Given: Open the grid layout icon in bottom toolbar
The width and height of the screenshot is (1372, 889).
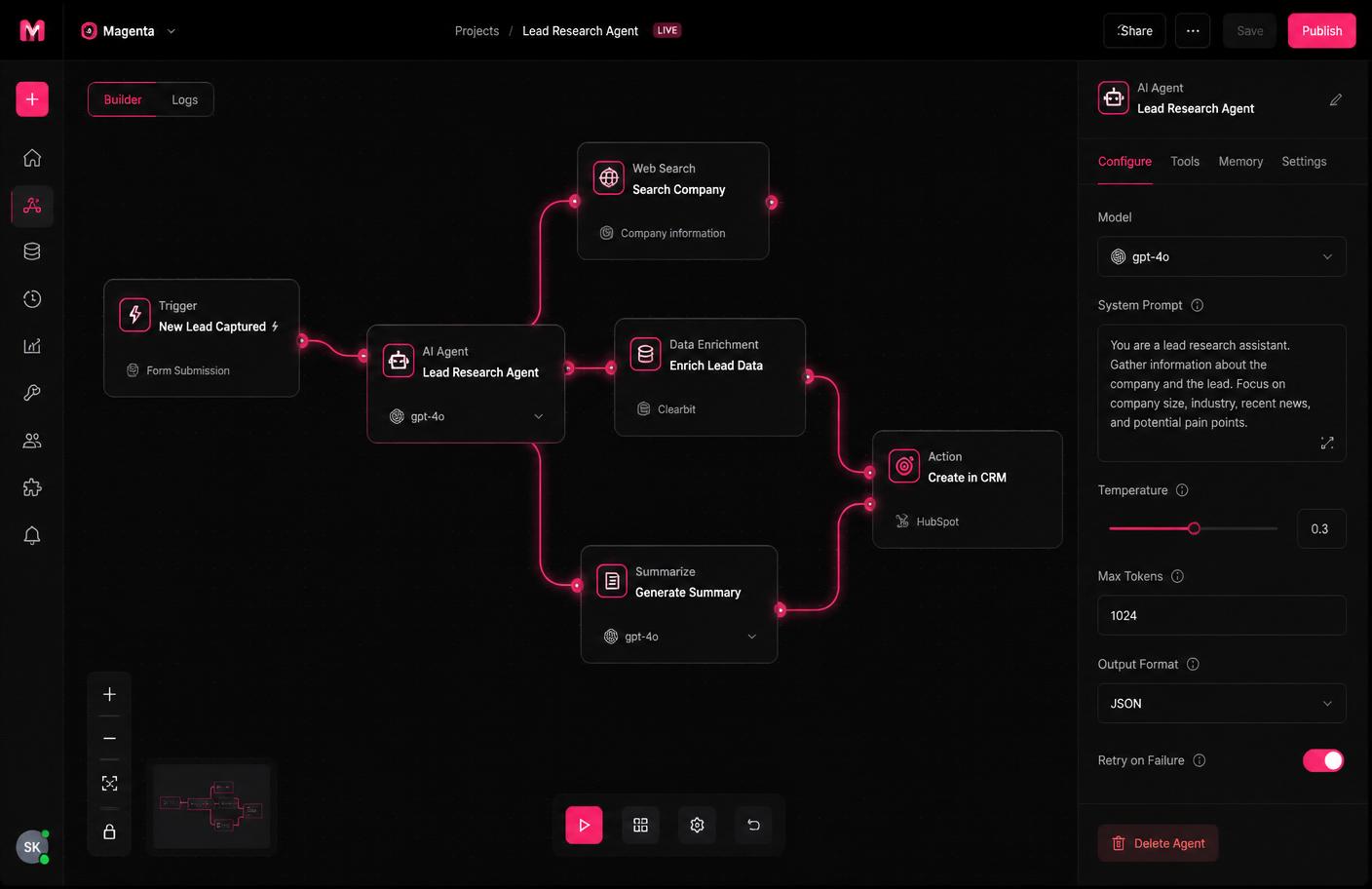Looking at the screenshot, I should click(640, 825).
